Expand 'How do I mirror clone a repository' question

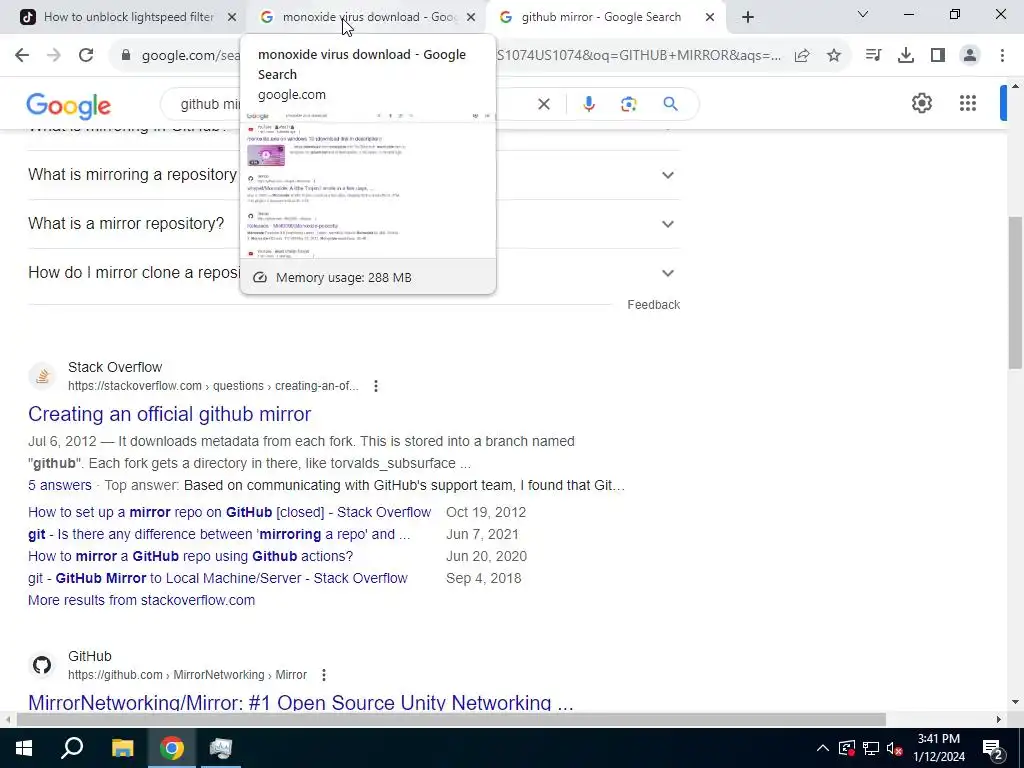point(354,273)
